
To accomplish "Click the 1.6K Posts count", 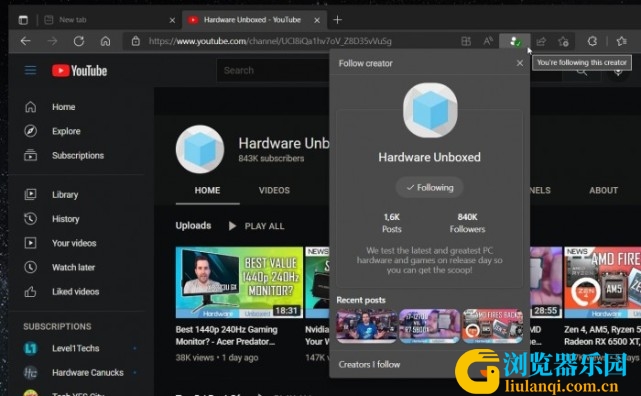I will point(392,223).
